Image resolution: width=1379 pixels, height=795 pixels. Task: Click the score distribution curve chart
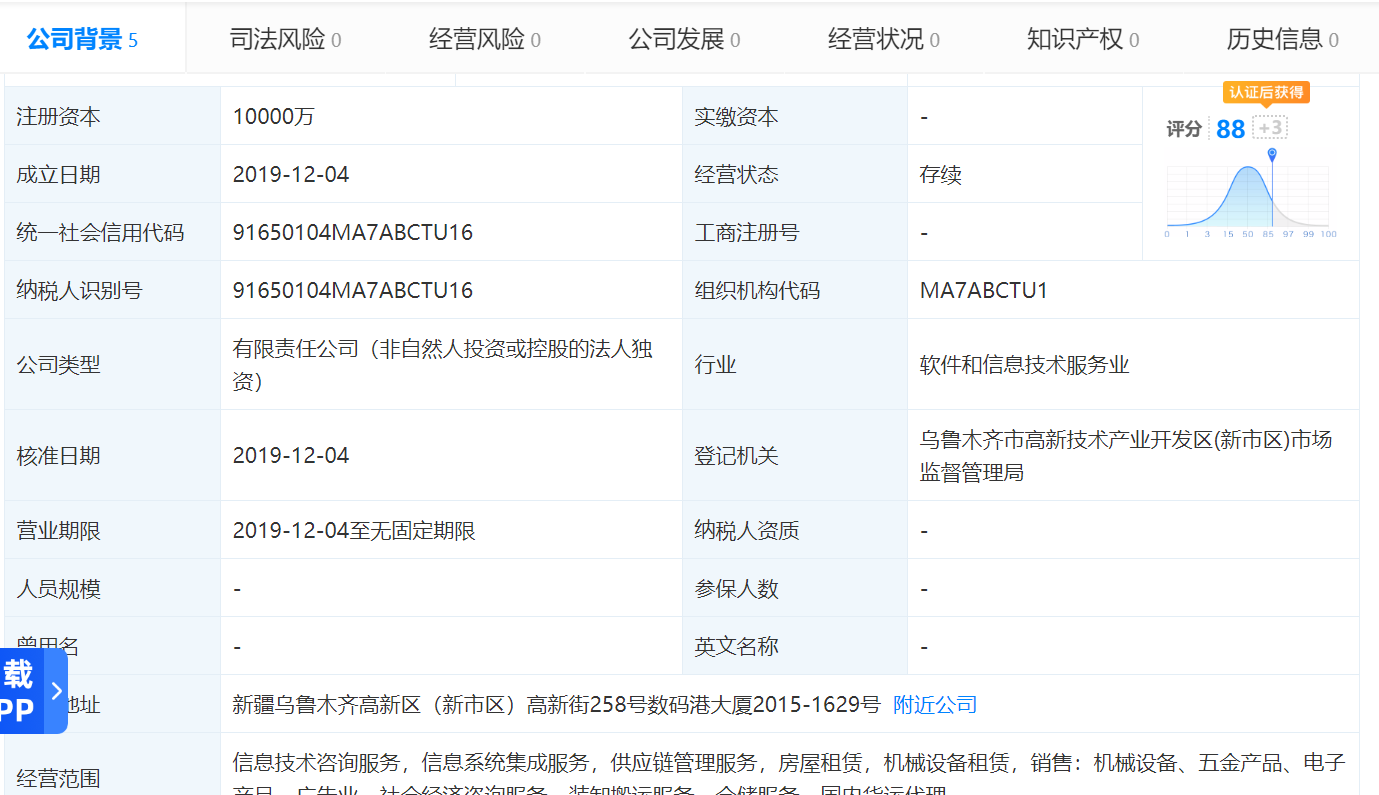click(x=1248, y=197)
